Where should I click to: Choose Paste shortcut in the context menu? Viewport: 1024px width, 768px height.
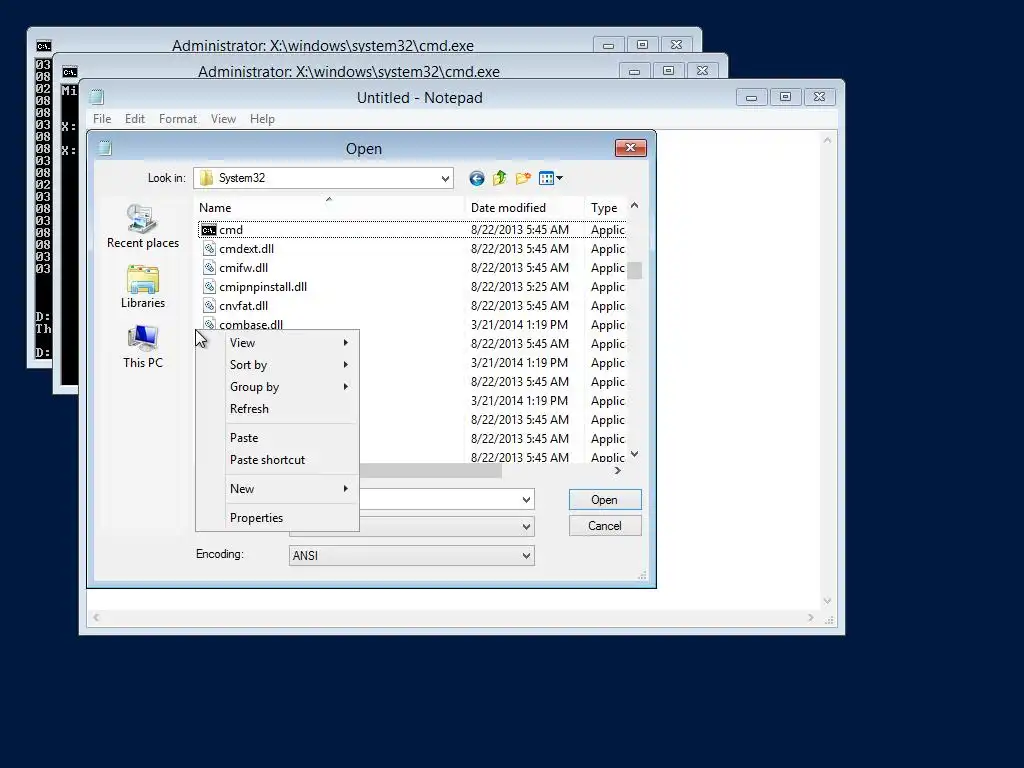(290, 460)
